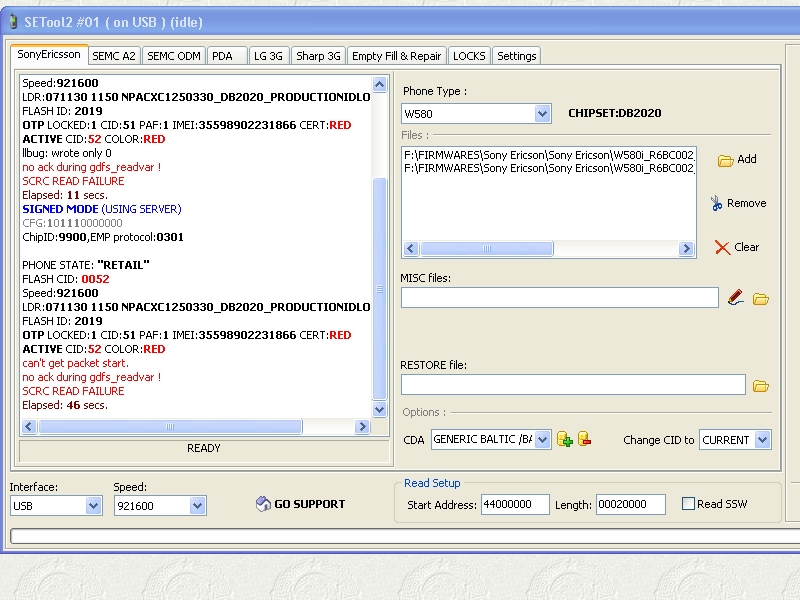Click the PHONE STATE: "RETAIL" log line
800x600 pixels.
pyautogui.click(x=86, y=265)
